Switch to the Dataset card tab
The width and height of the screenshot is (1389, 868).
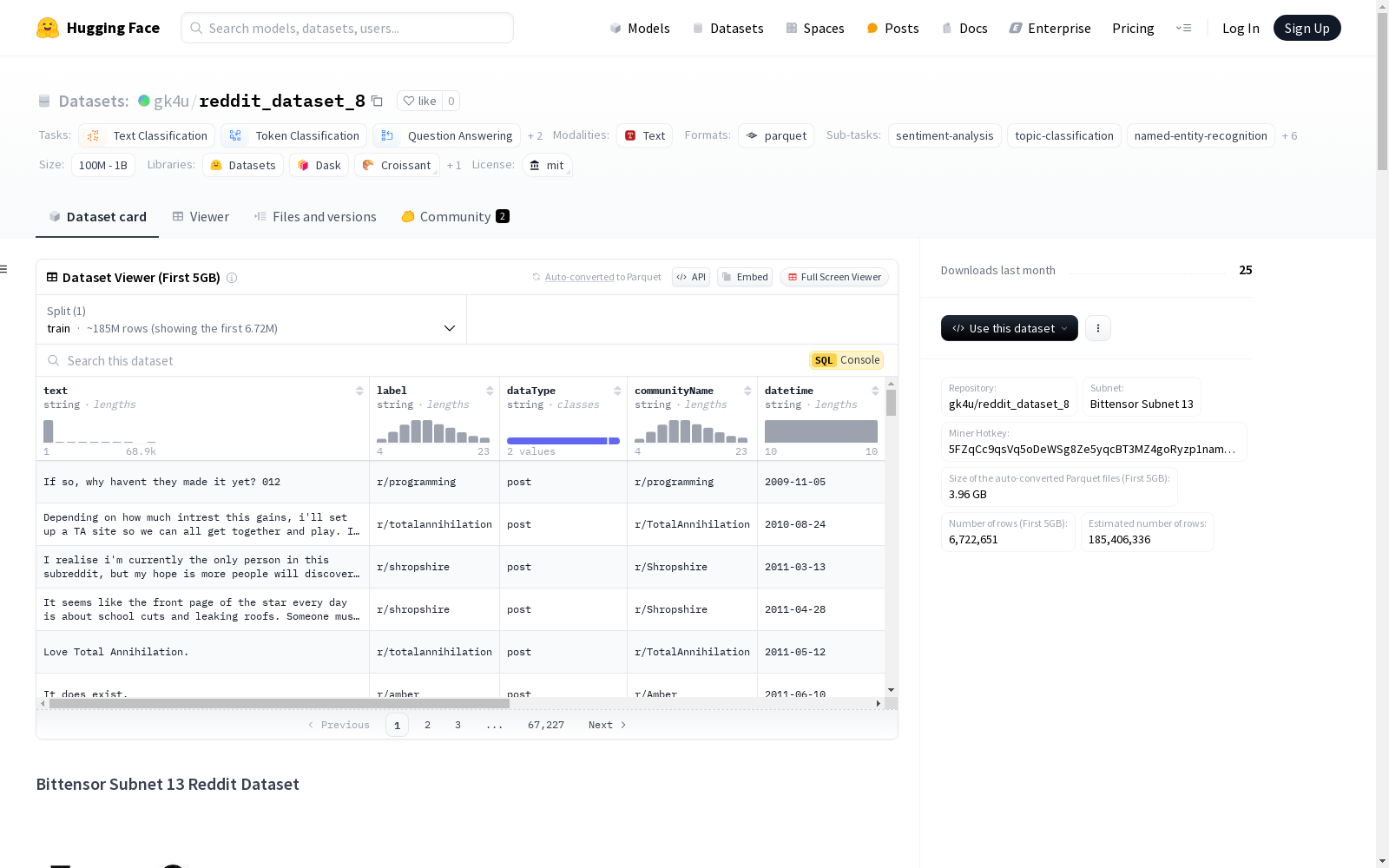pyautogui.click(x=97, y=217)
